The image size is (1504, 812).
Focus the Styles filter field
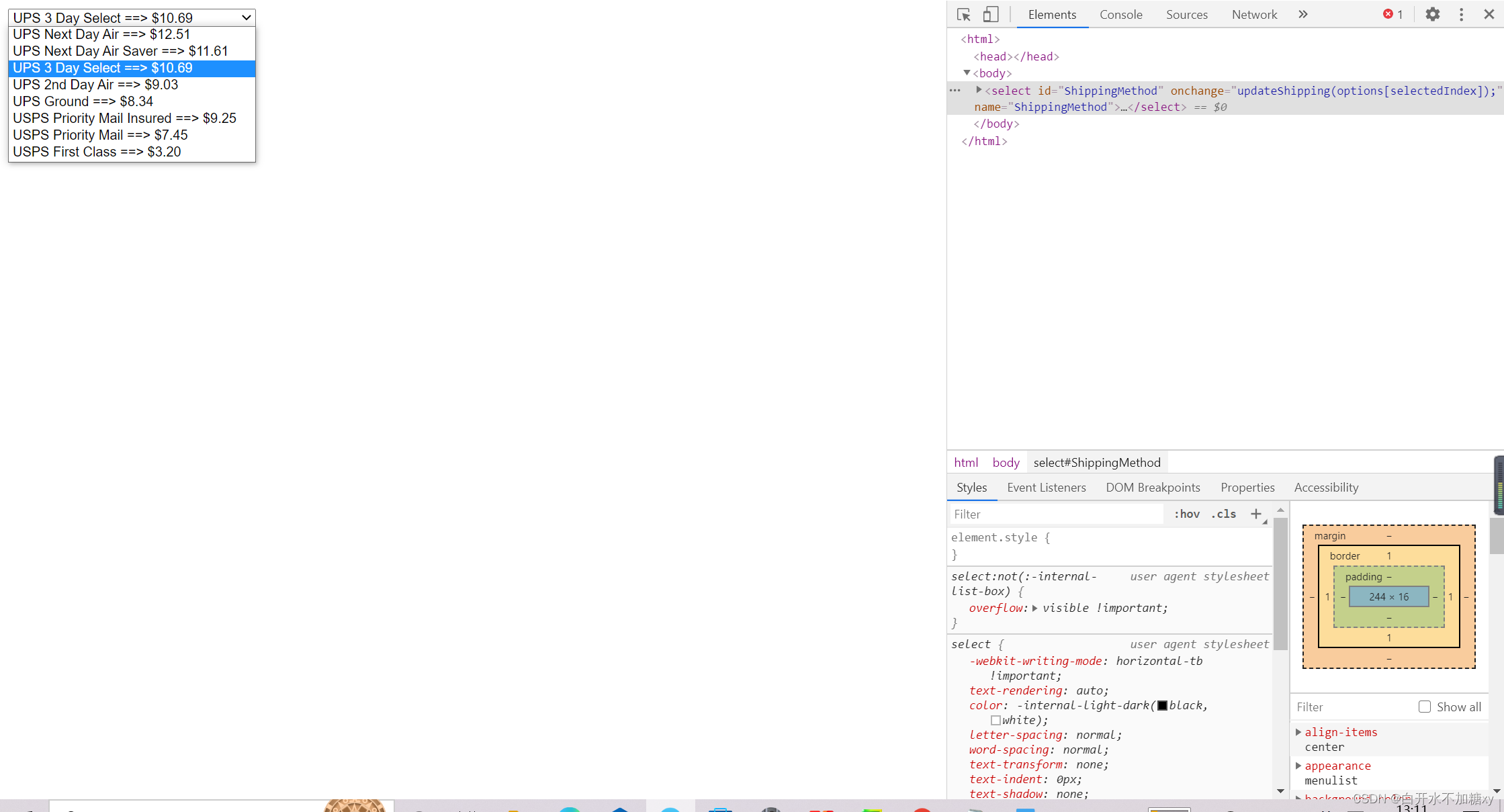pyautogui.click(x=1055, y=514)
